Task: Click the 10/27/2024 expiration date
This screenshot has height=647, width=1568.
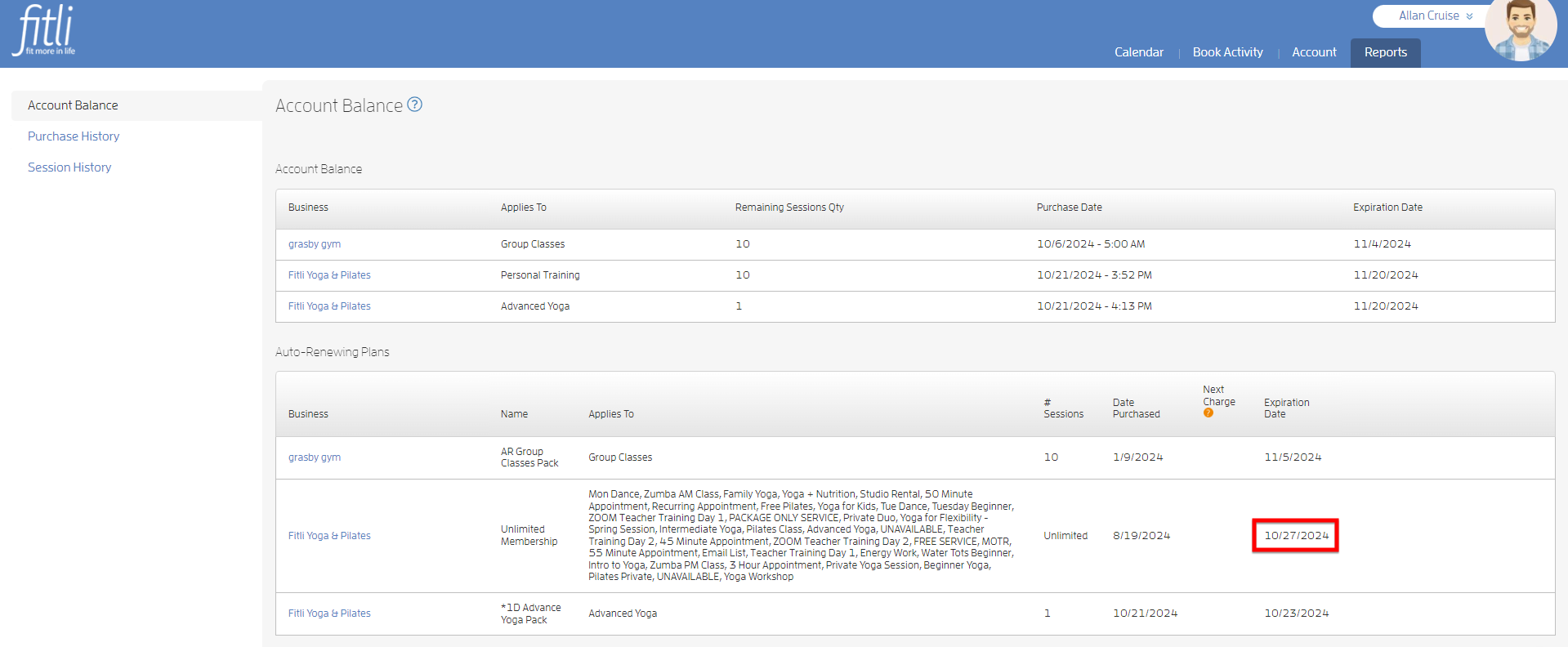Action: click(1296, 536)
